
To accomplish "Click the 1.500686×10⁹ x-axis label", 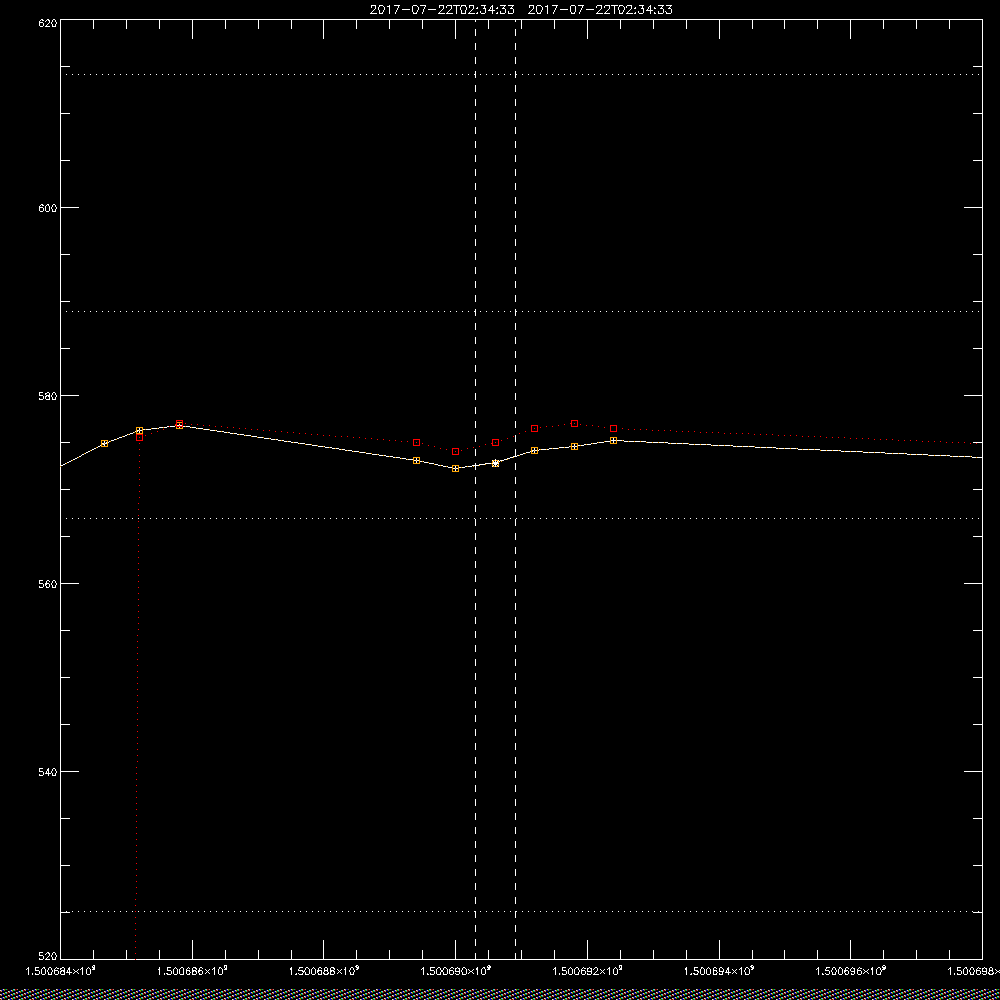I will [x=192, y=971].
